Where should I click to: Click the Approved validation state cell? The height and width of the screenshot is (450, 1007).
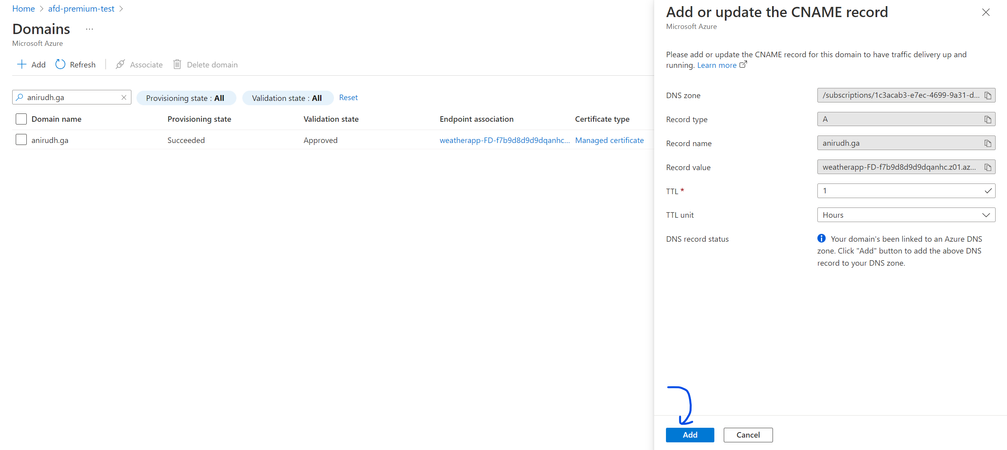pyautogui.click(x=320, y=140)
